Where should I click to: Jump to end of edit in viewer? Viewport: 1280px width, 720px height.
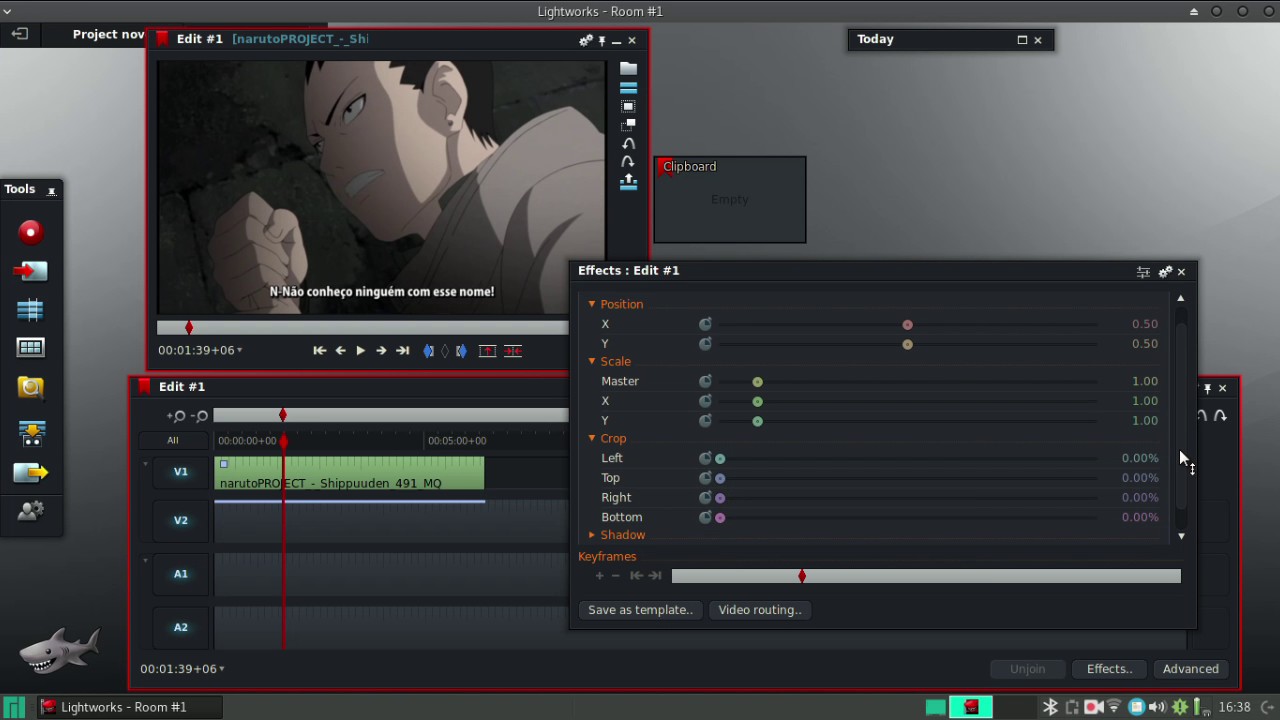(x=402, y=351)
